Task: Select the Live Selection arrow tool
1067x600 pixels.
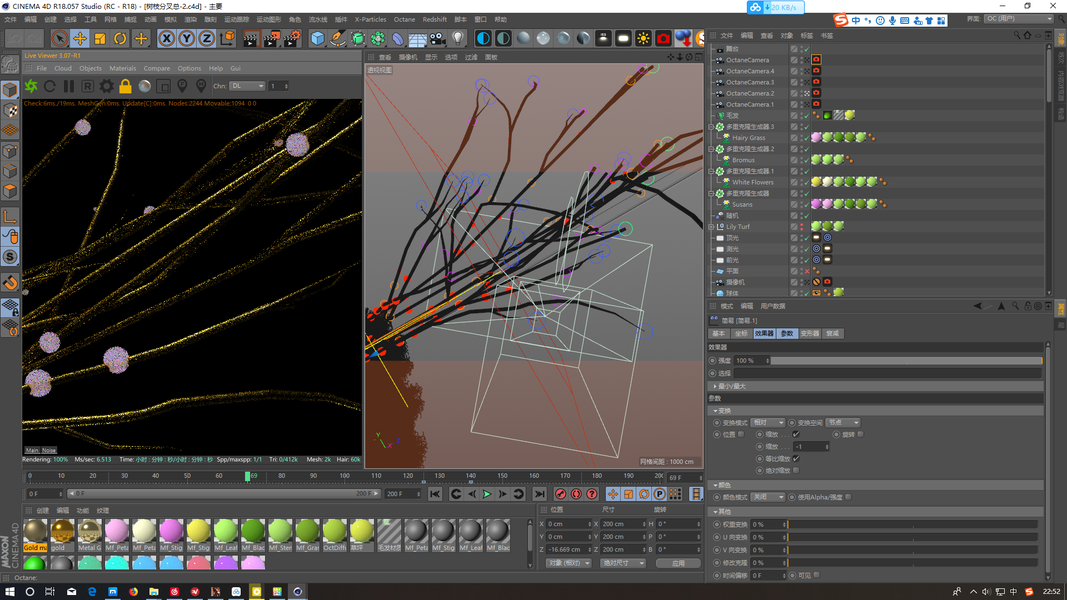Action: click(59, 39)
